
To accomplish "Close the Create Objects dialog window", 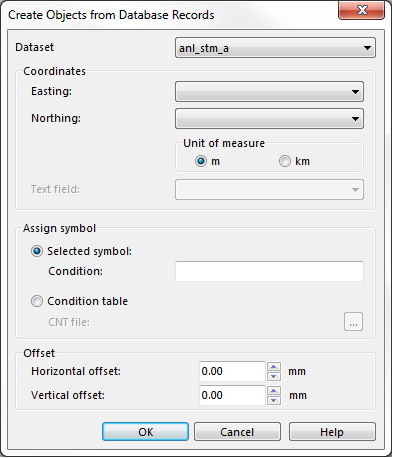I will [x=362, y=10].
